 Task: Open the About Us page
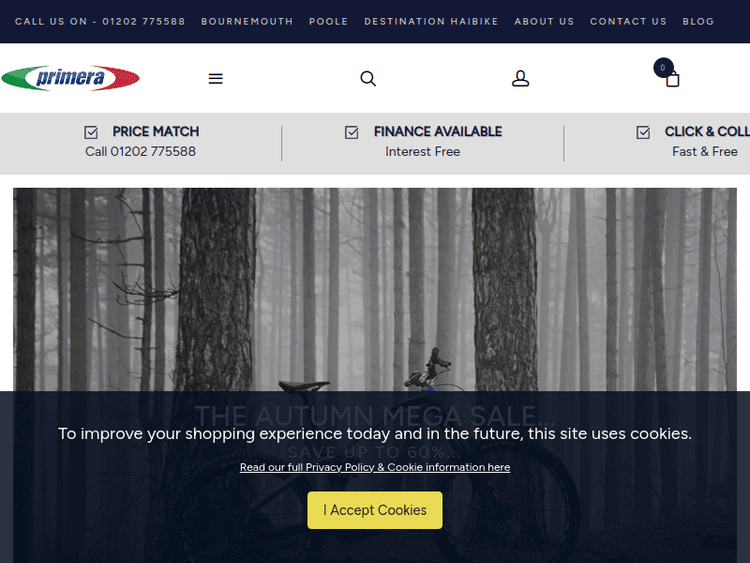click(x=544, y=21)
